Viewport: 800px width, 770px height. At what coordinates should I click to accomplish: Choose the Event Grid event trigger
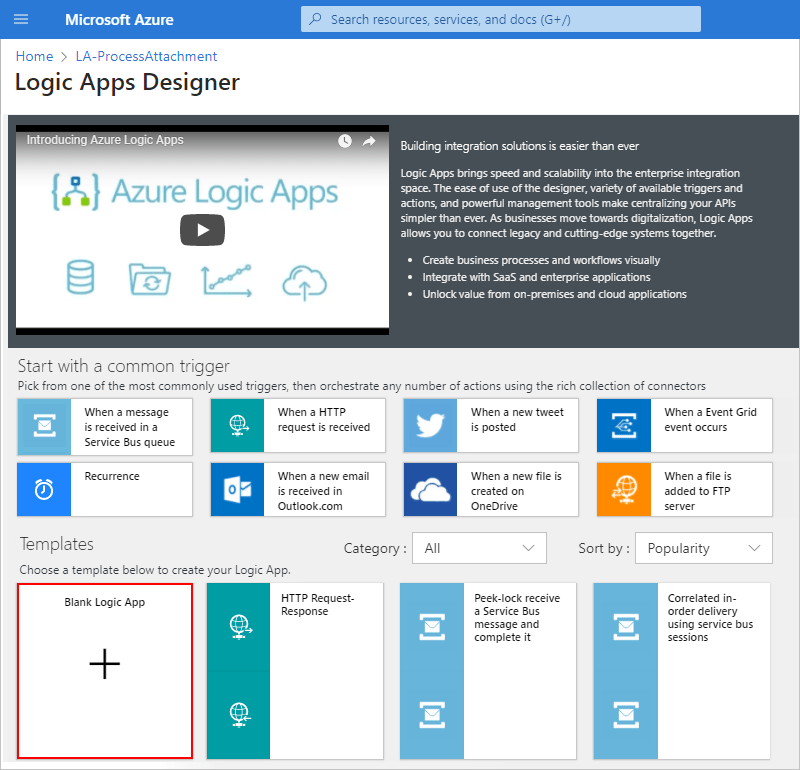point(684,425)
